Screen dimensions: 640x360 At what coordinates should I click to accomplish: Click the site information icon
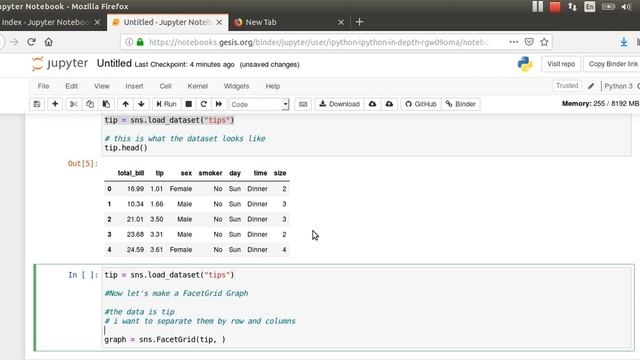point(129,42)
